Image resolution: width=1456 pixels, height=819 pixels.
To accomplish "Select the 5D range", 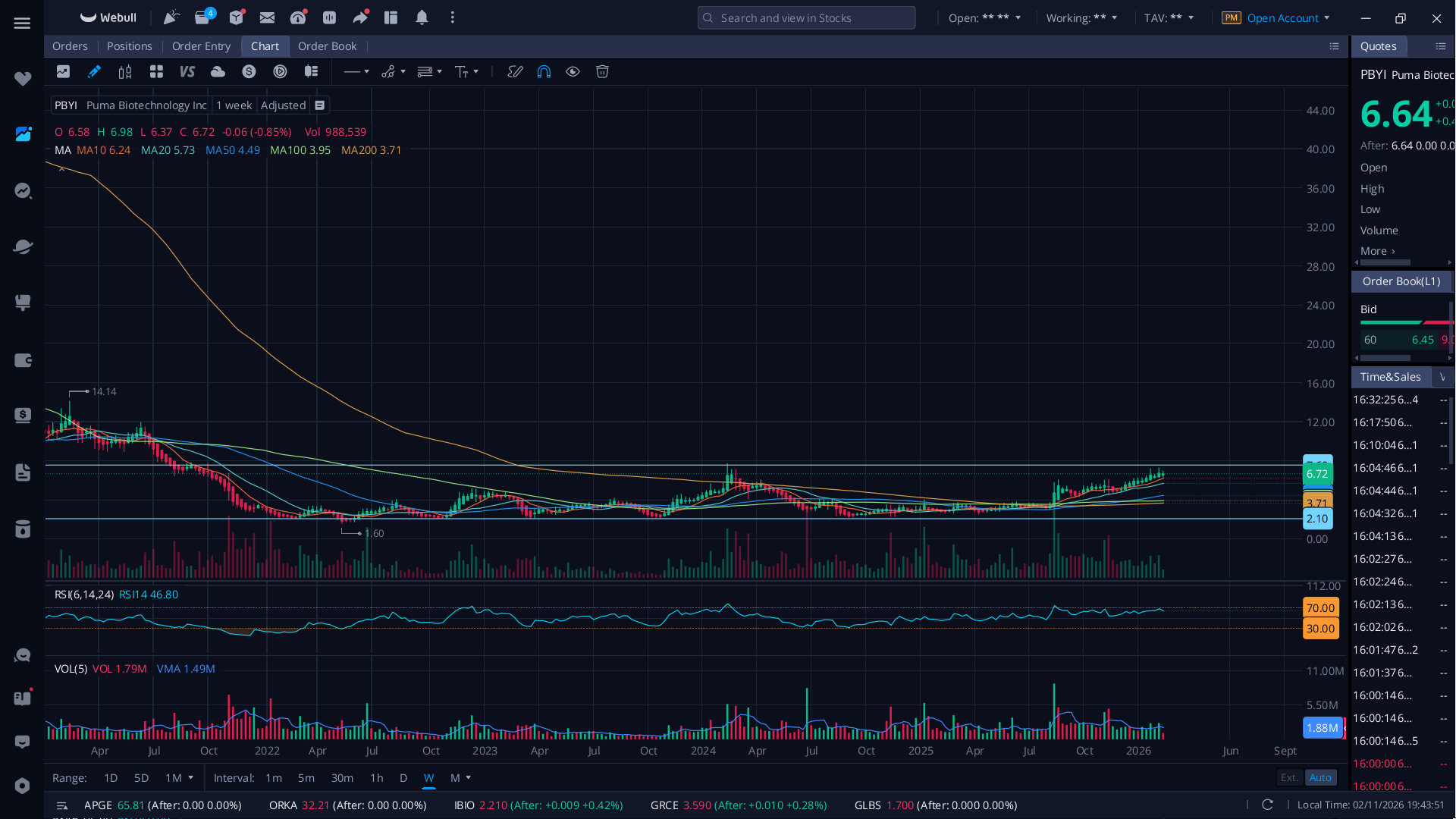I will pyautogui.click(x=141, y=778).
